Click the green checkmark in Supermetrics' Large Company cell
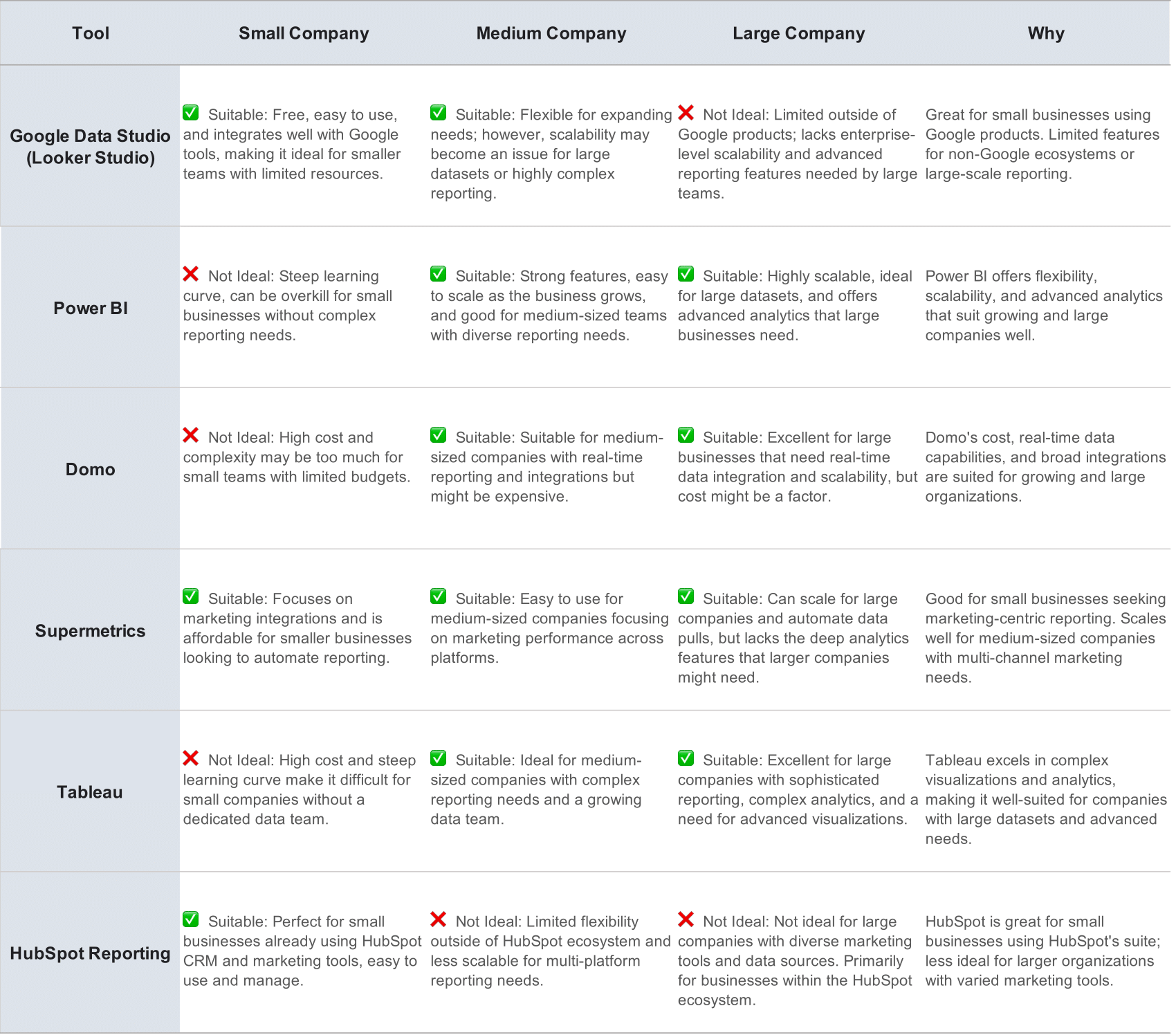 tap(686, 596)
